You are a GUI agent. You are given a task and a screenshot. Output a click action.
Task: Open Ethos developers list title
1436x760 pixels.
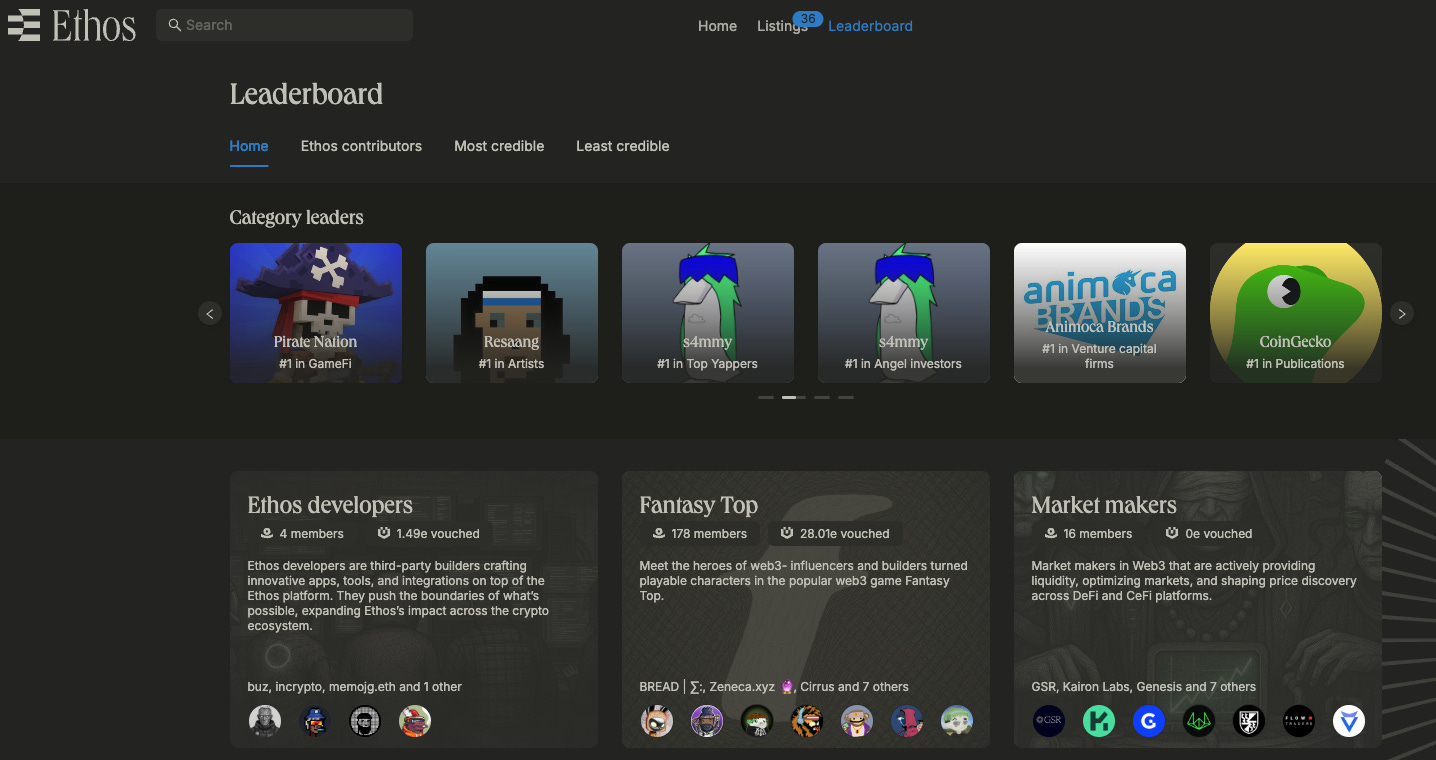pos(330,505)
